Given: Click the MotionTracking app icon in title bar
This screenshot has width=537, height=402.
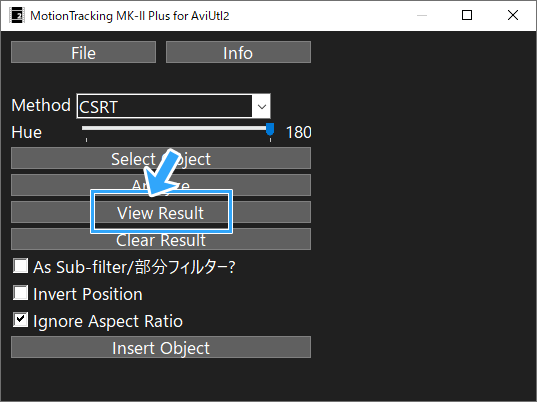Looking at the screenshot, I should click(x=17, y=15).
